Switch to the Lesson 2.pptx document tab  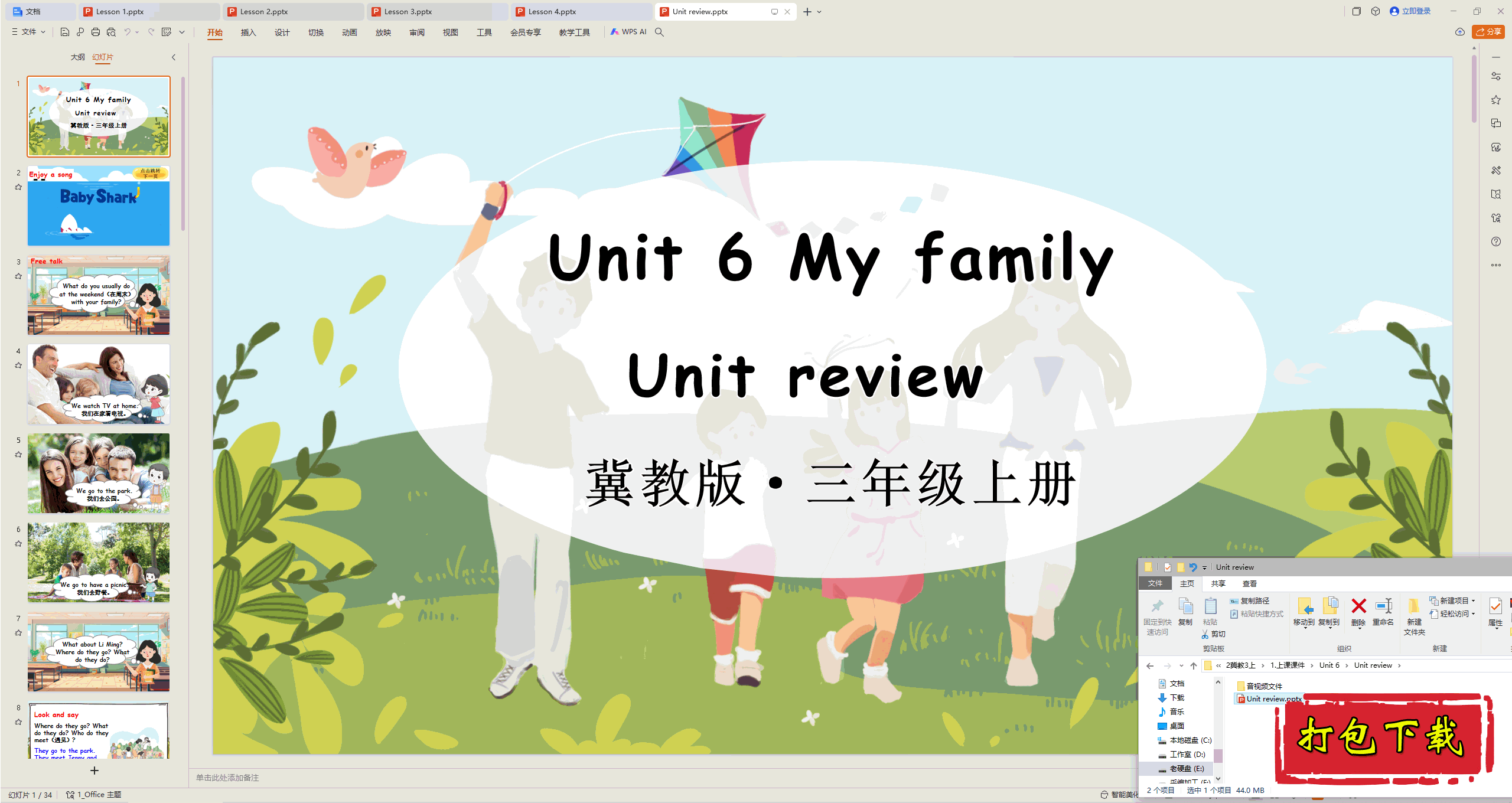pyautogui.click(x=292, y=11)
